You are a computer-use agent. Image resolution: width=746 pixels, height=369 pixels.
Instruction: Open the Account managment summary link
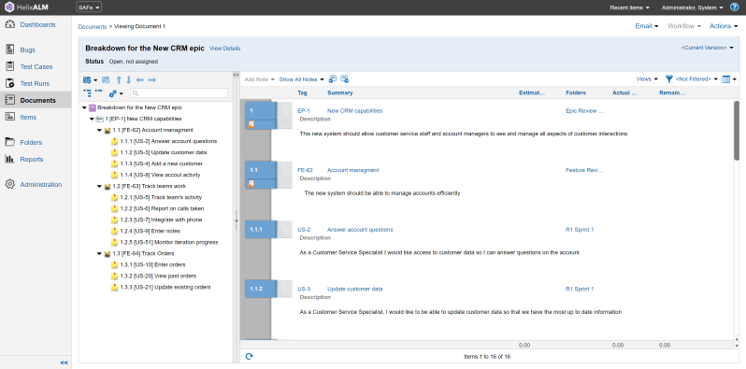(353, 170)
